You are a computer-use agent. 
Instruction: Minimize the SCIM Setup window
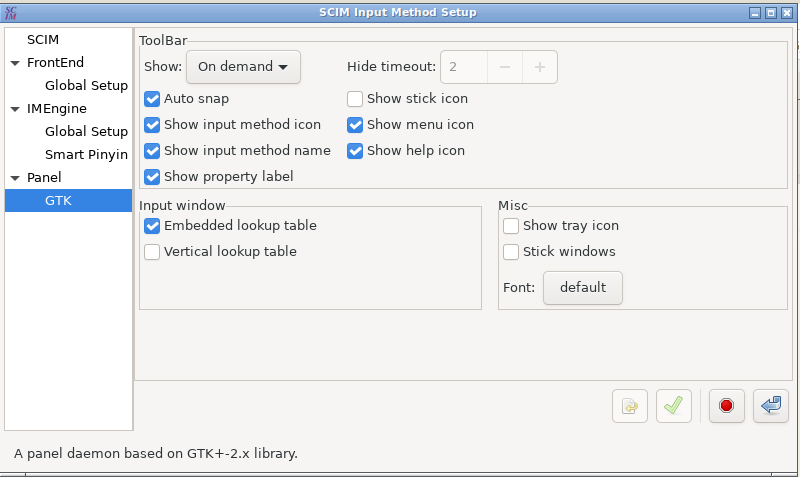755,13
